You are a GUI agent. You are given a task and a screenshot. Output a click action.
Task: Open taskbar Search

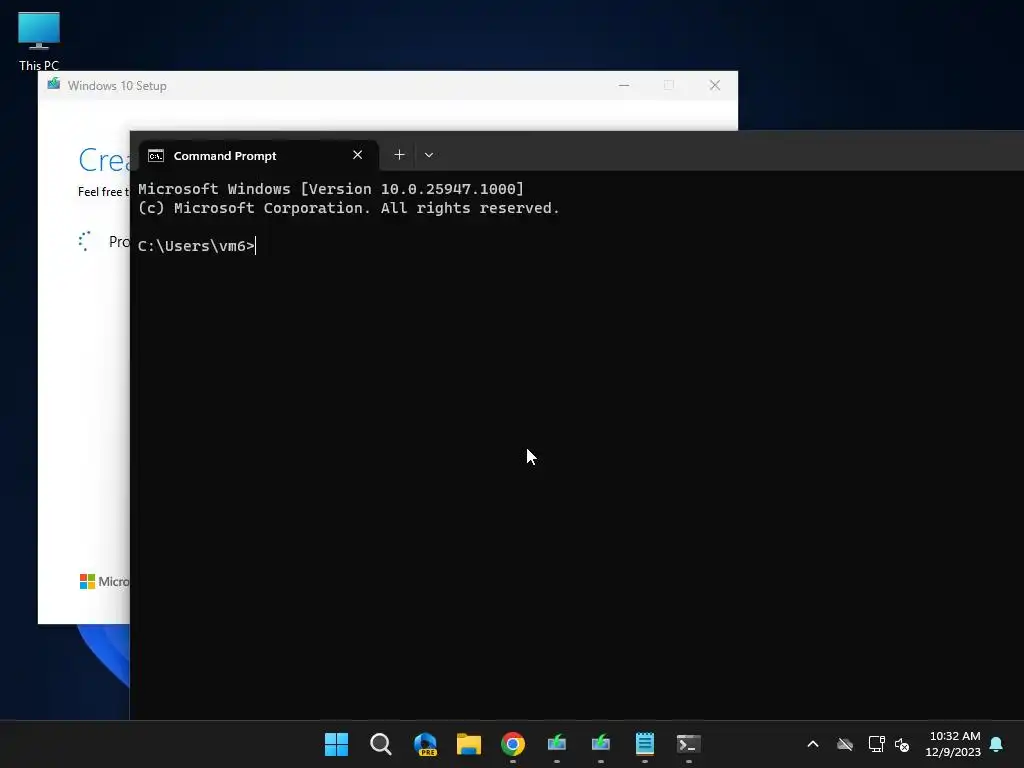tap(380, 744)
